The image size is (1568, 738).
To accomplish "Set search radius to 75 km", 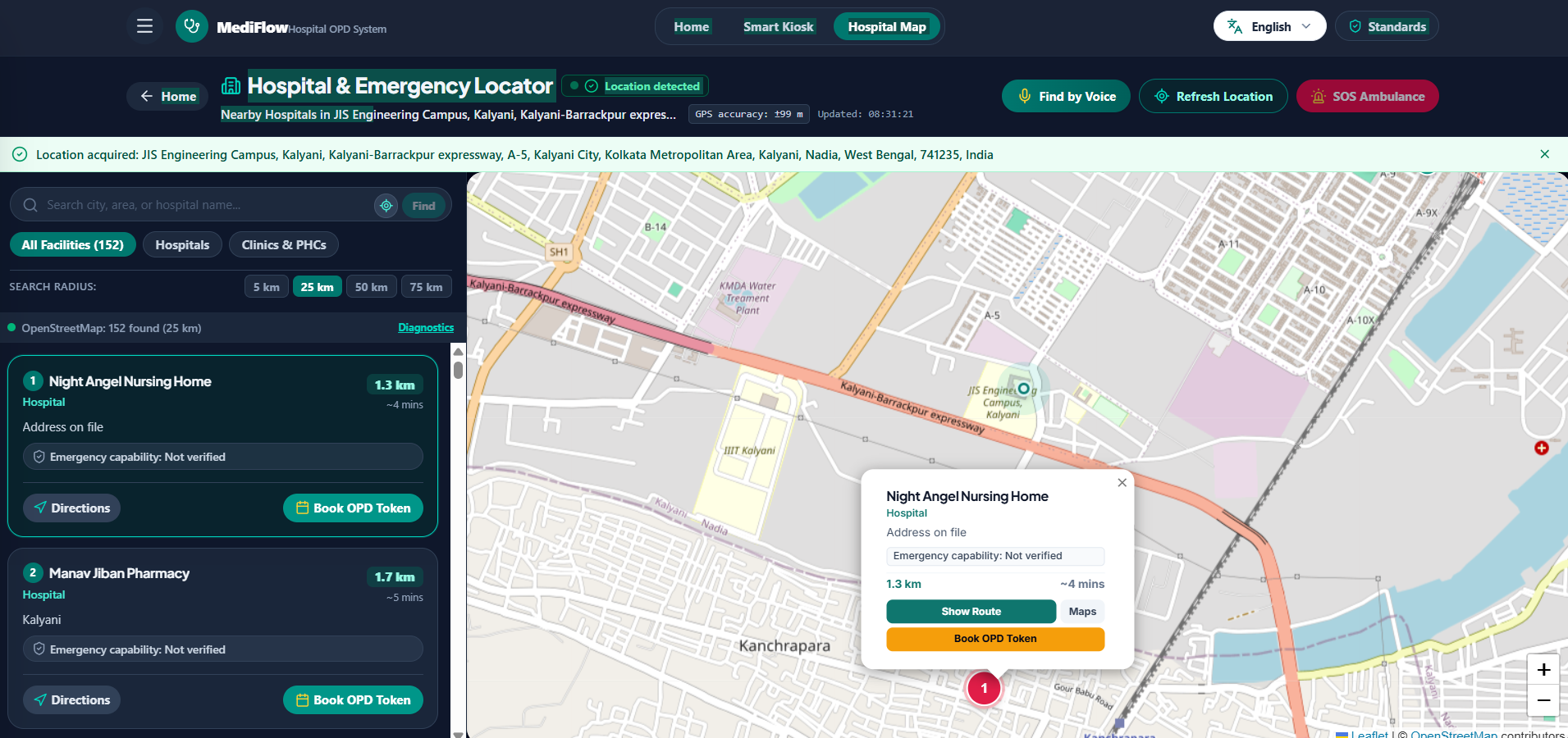I will 426,287.
